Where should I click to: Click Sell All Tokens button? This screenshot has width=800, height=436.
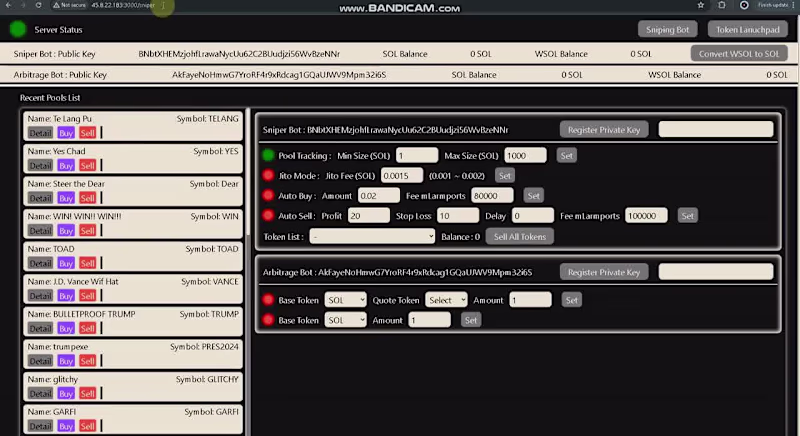click(x=520, y=236)
